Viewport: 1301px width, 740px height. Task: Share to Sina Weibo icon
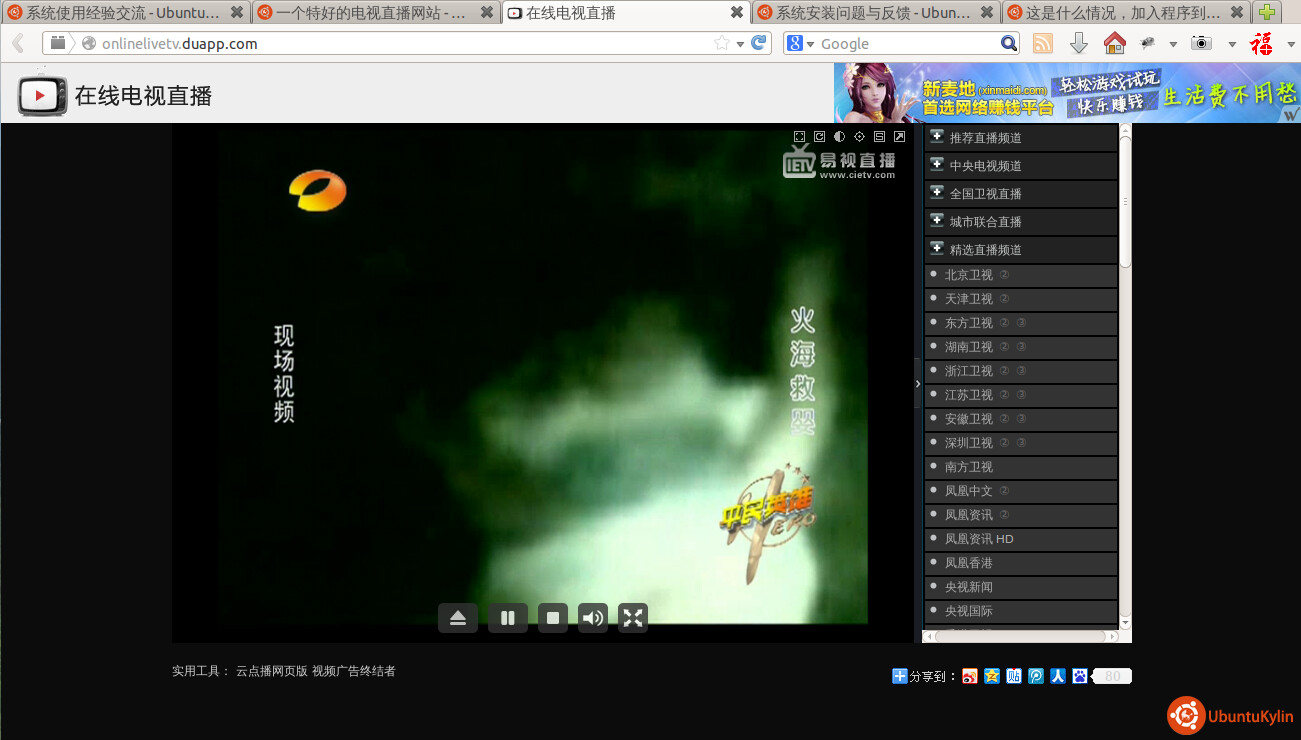969,676
